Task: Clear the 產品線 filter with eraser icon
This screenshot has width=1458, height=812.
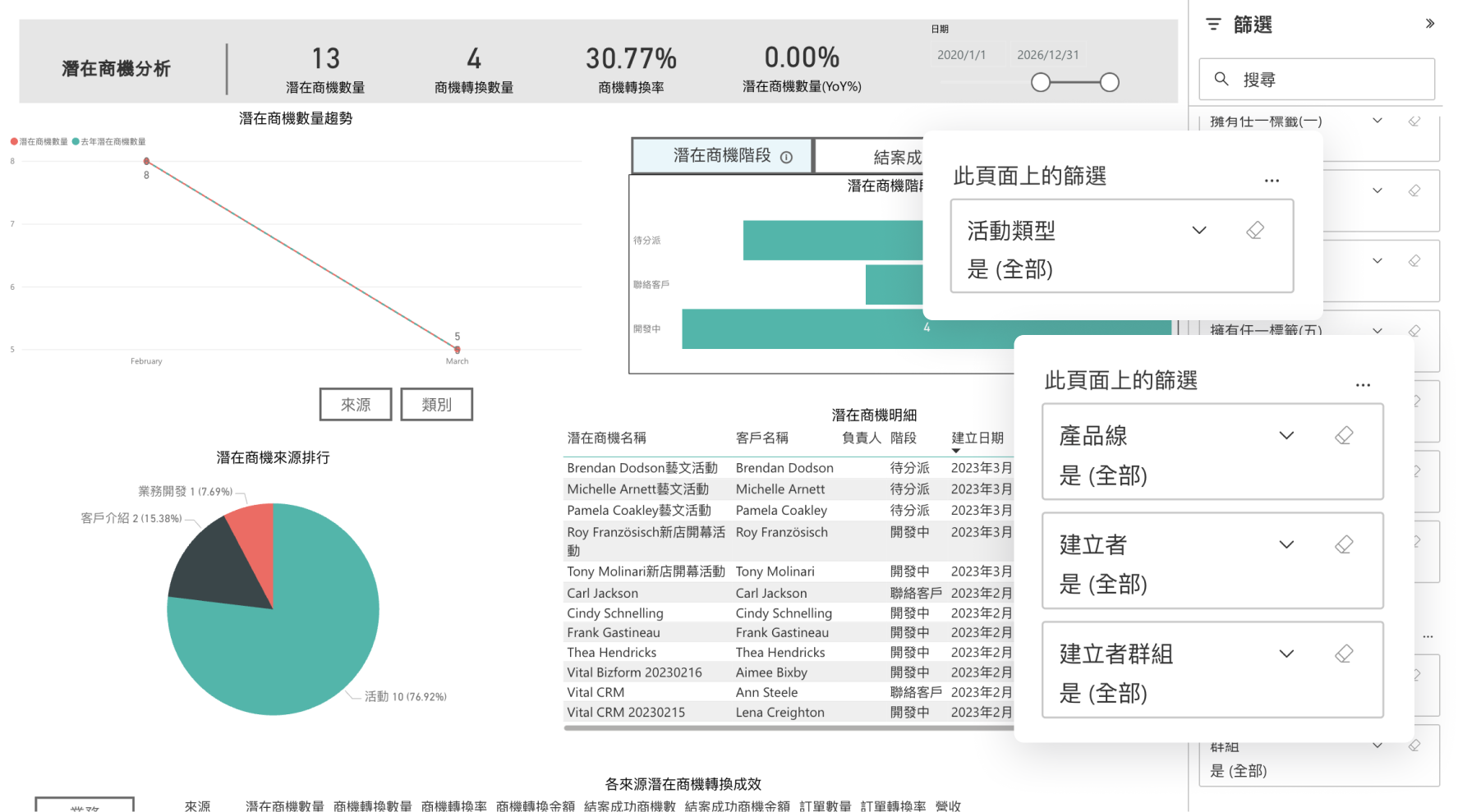Action: tap(1344, 435)
